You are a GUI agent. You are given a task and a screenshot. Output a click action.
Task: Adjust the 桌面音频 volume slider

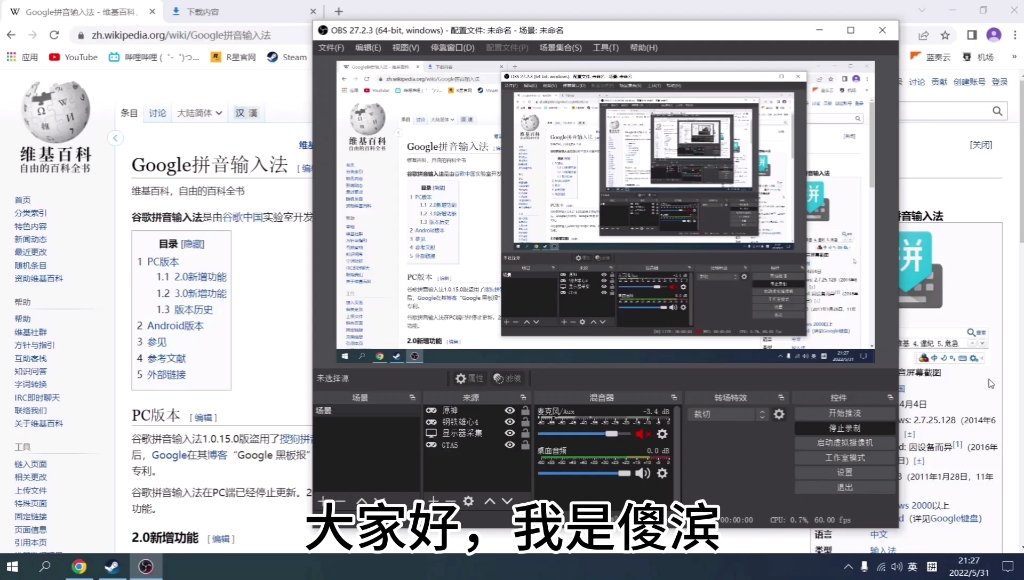pyautogui.click(x=624, y=474)
